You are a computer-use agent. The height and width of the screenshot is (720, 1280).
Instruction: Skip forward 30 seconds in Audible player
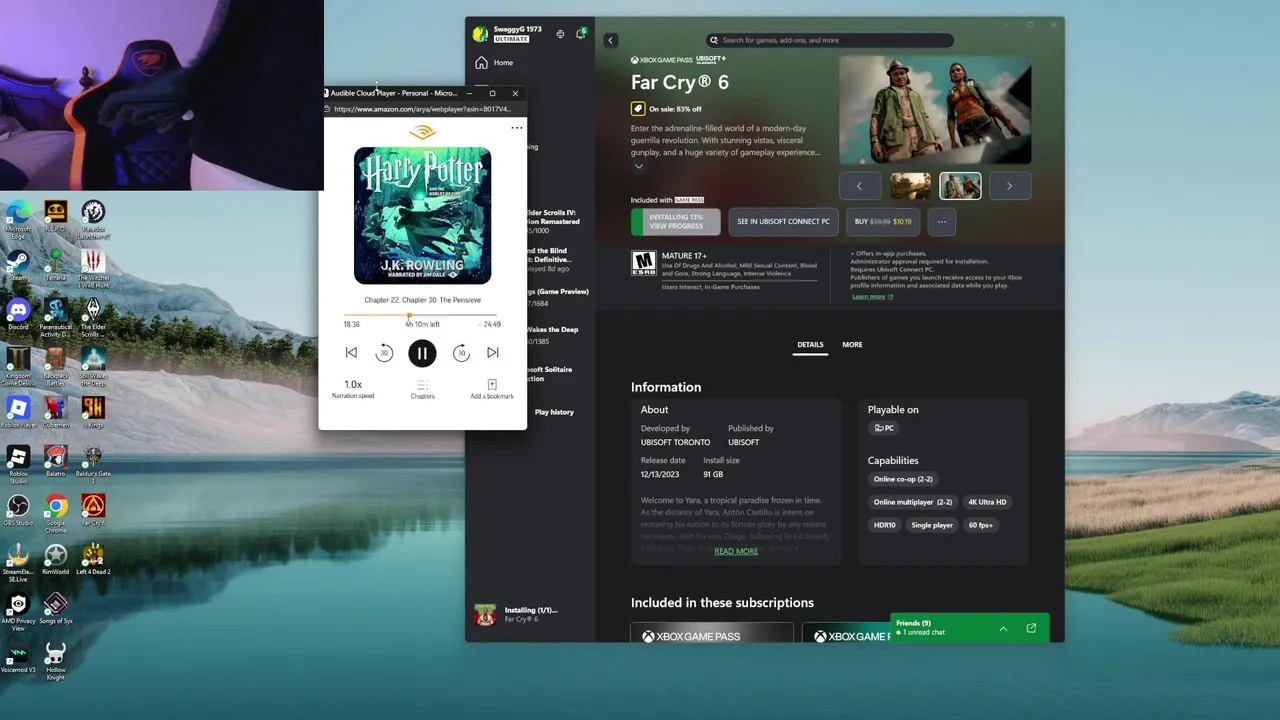461,353
